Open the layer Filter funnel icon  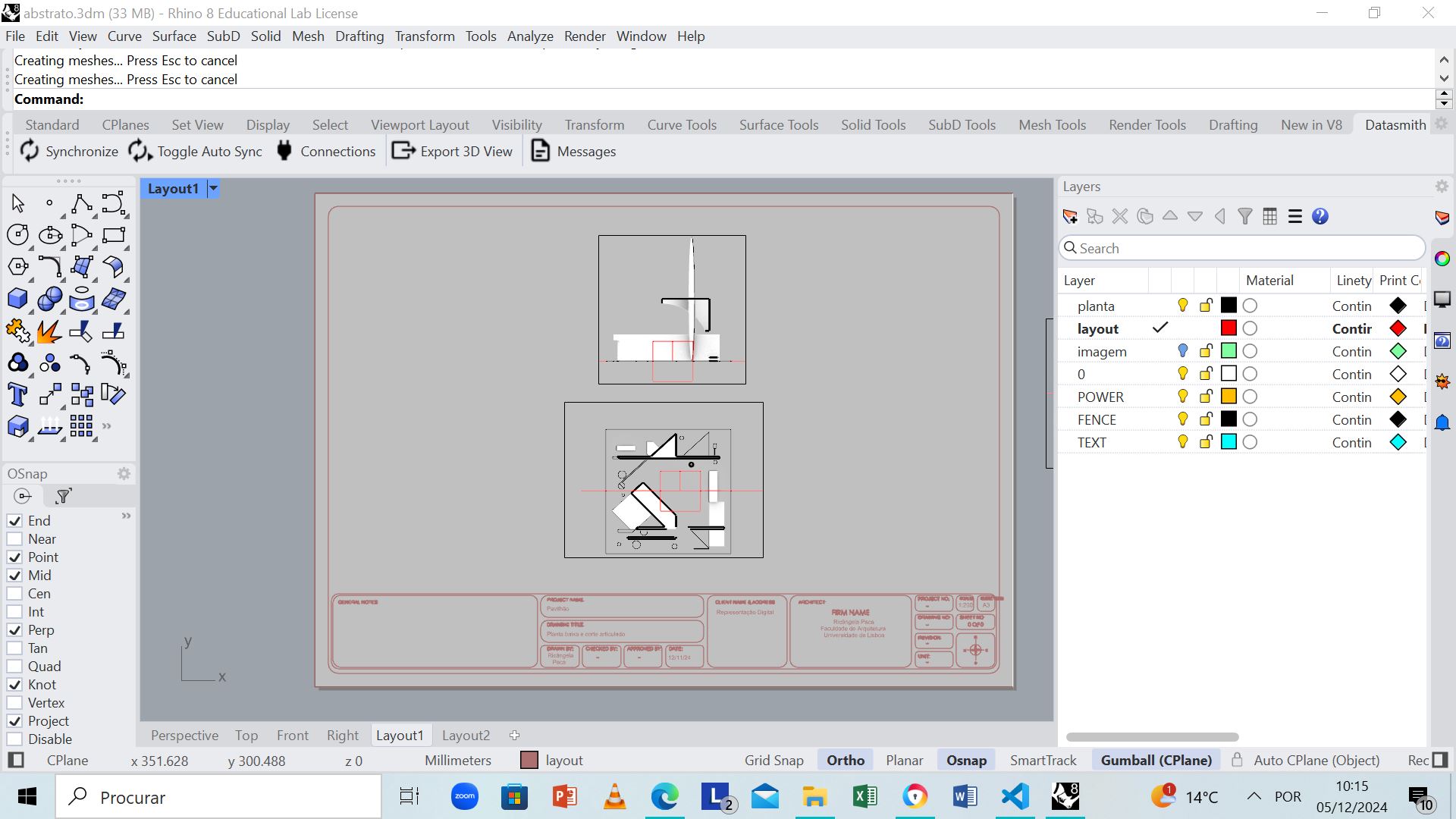point(1245,217)
